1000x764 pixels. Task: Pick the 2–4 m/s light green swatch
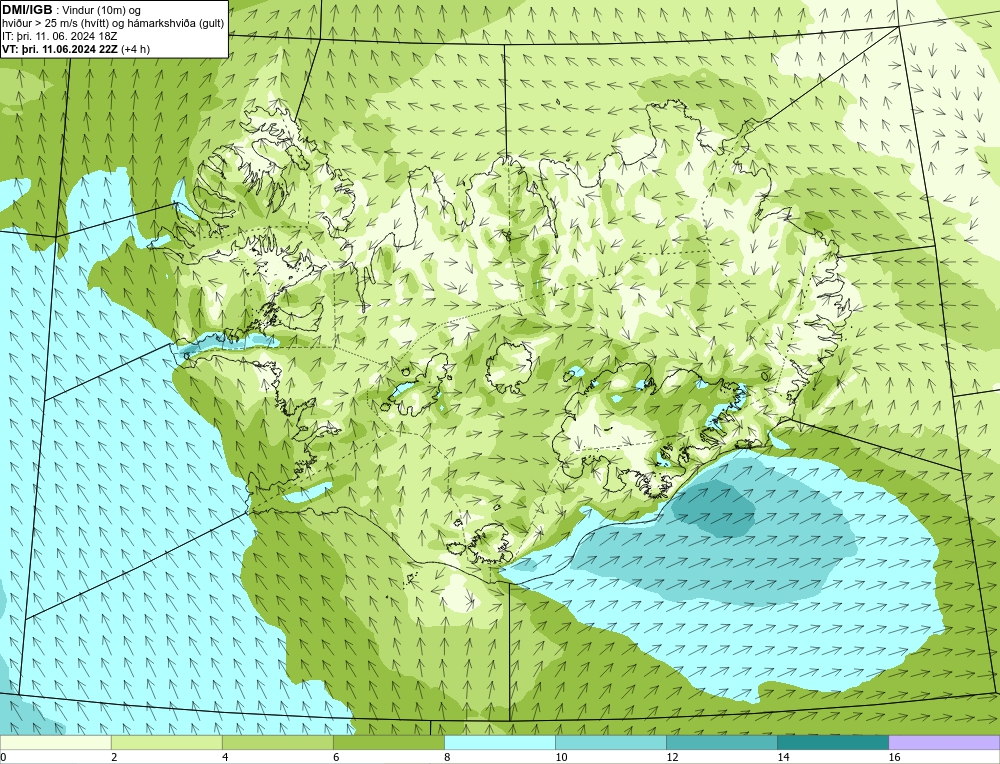point(166,743)
